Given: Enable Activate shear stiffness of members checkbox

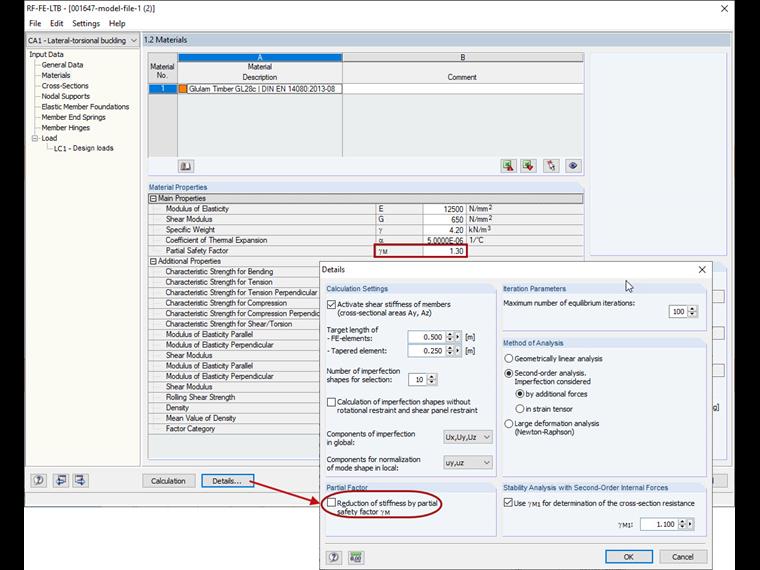Looking at the screenshot, I should pyautogui.click(x=332, y=304).
